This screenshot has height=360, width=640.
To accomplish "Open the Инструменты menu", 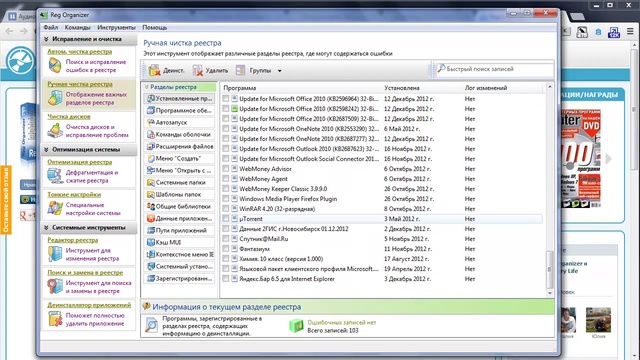I will pyautogui.click(x=116, y=27).
